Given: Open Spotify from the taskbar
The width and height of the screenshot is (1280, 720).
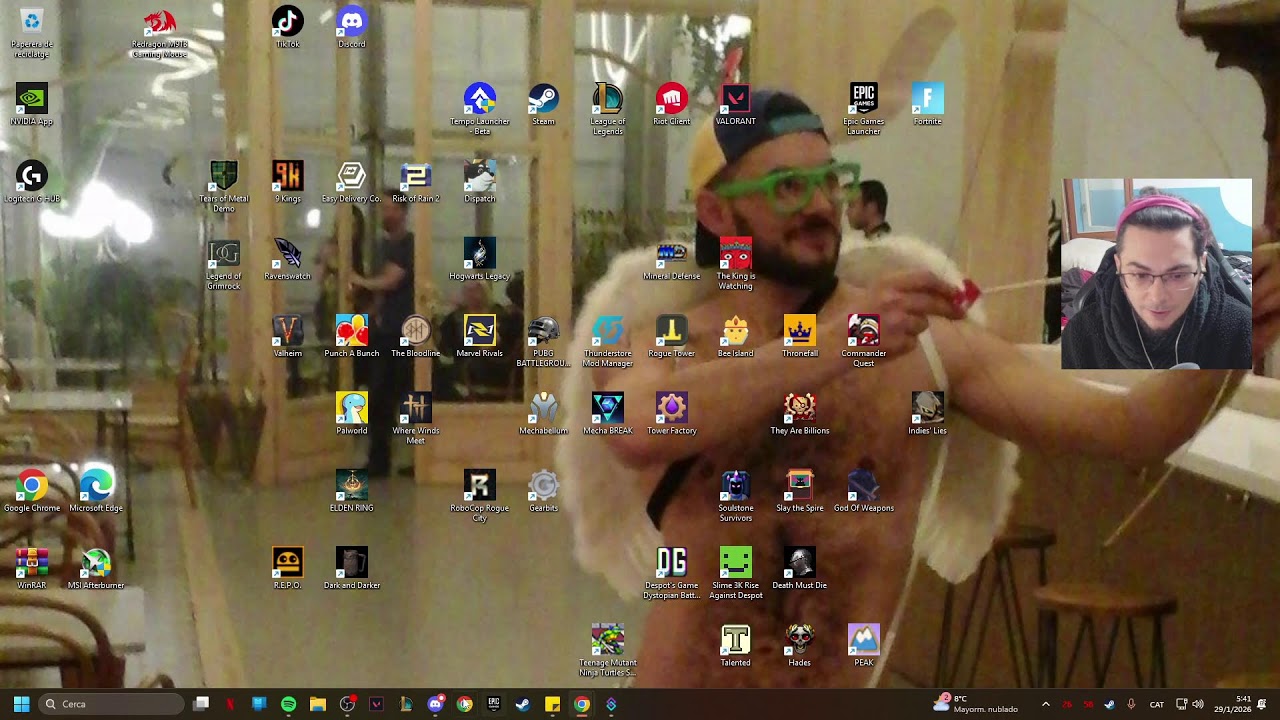Looking at the screenshot, I should tap(288, 704).
